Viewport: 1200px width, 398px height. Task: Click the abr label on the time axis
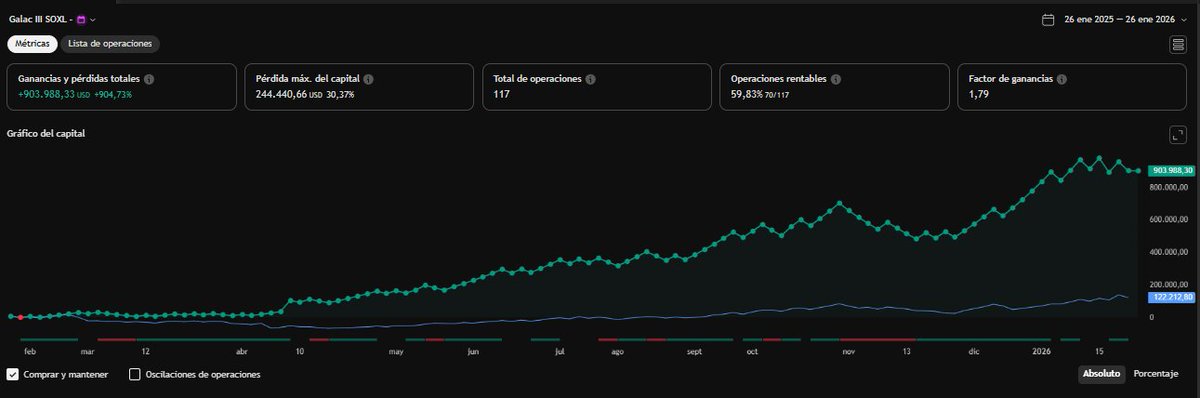coord(241,351)
